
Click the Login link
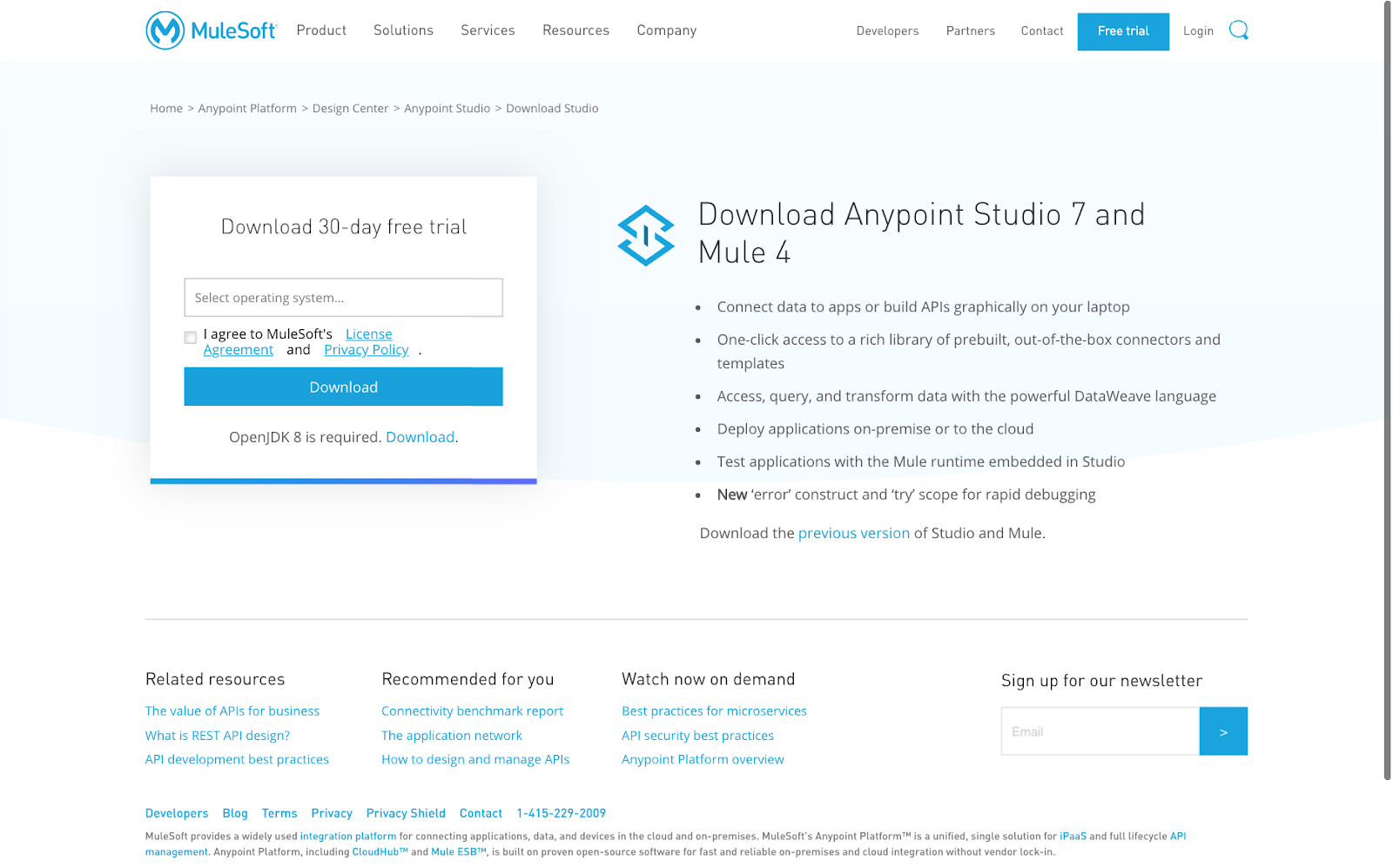pyautogui.click(x=1198, y=30)
